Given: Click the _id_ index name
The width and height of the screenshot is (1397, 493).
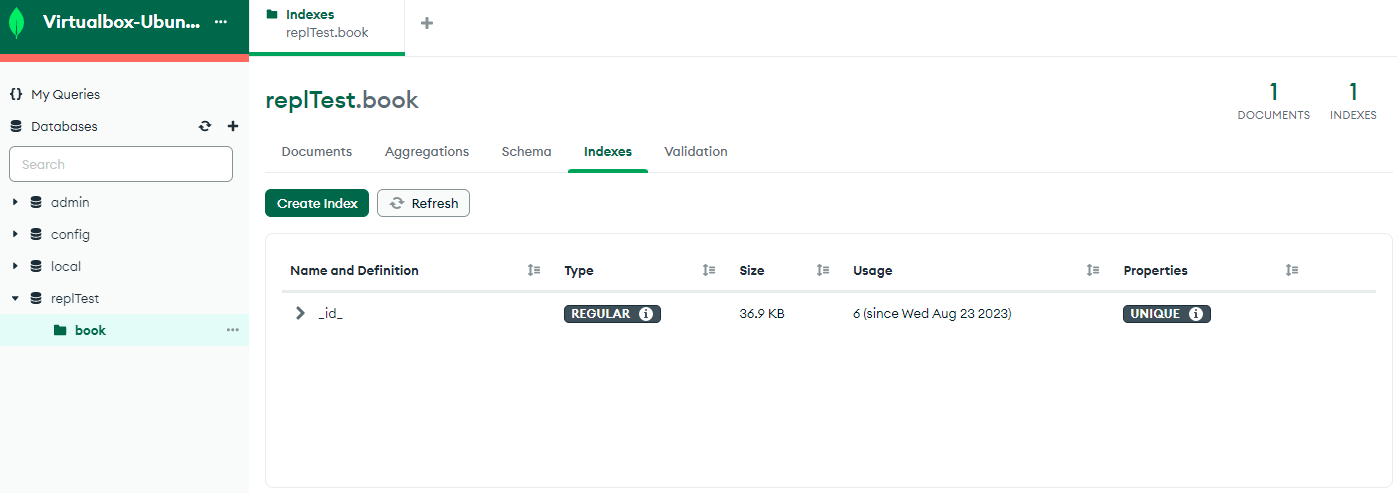Looking at the screenshot, I should (x=330, y=314).
